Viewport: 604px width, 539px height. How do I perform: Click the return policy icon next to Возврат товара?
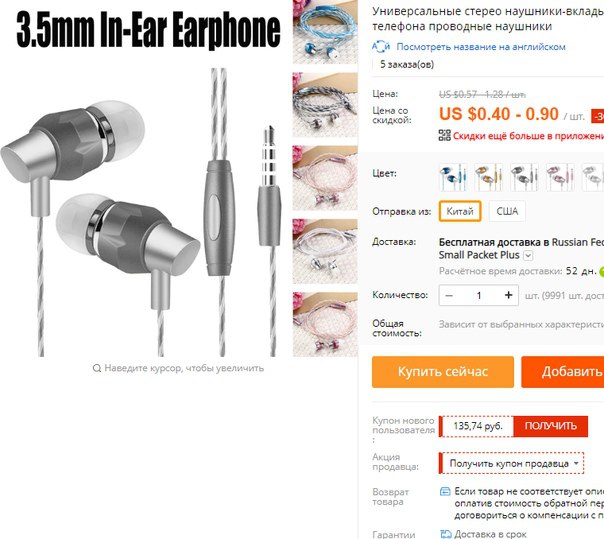coord(445,491)
